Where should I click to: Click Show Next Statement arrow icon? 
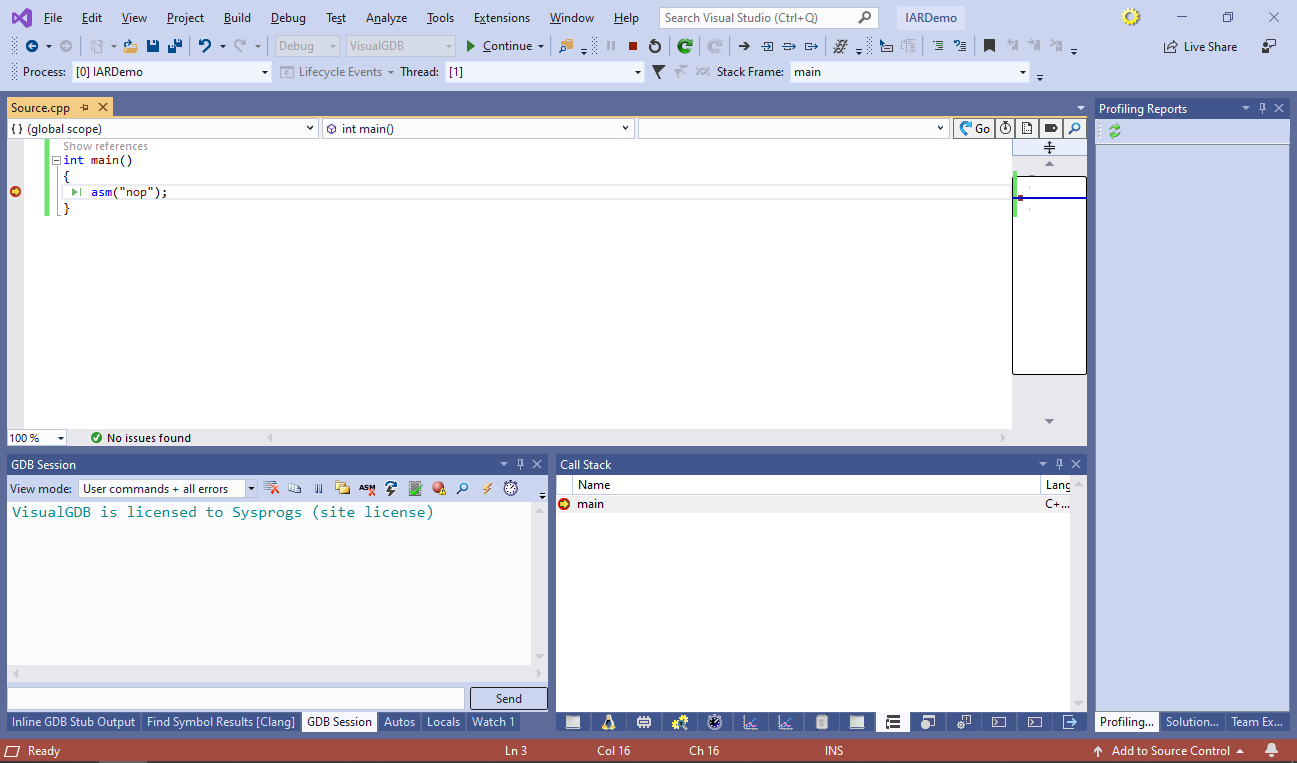[x=744, y=46]
